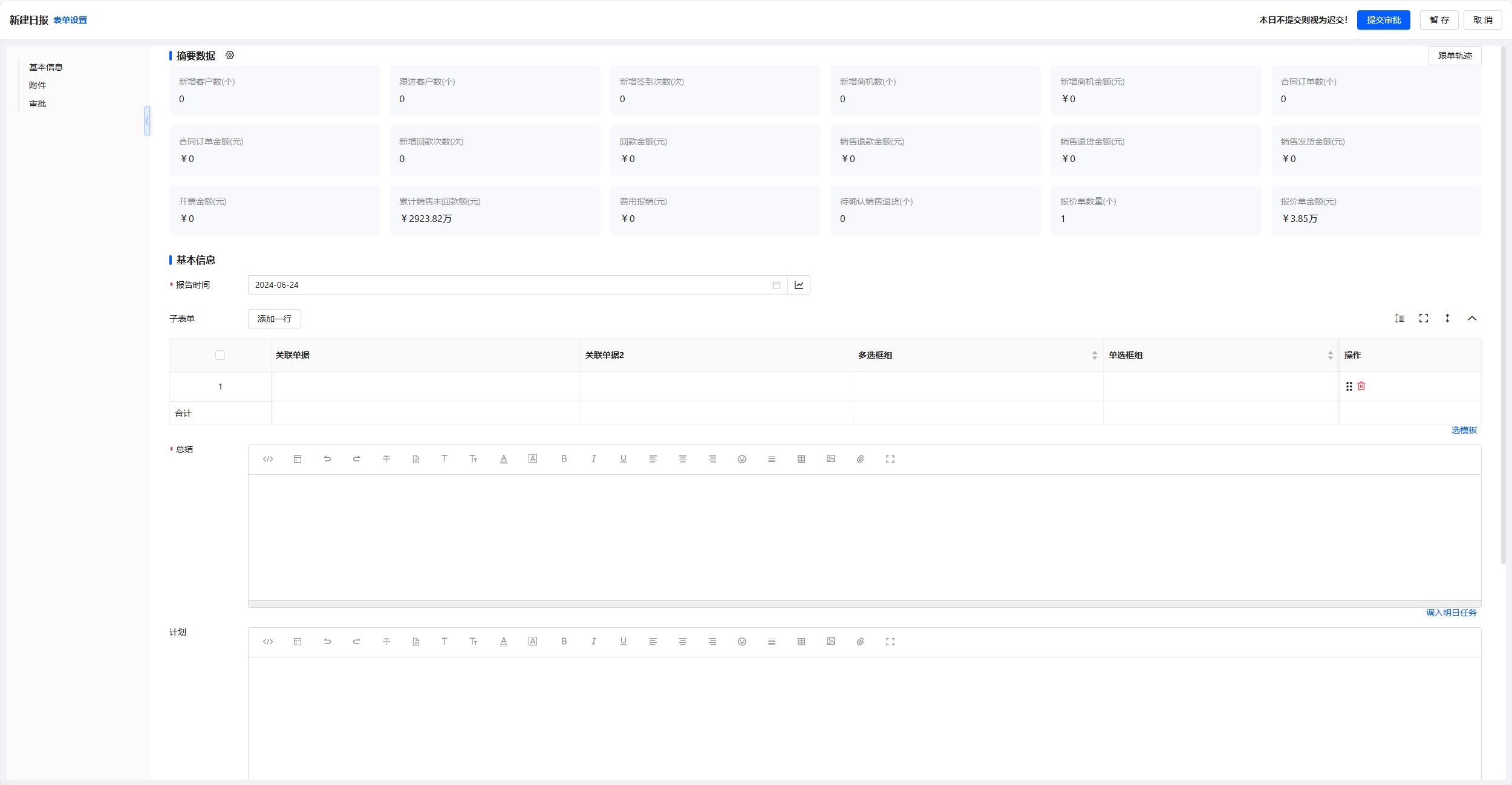Sort the 多选框组 column

[1095, 355]
